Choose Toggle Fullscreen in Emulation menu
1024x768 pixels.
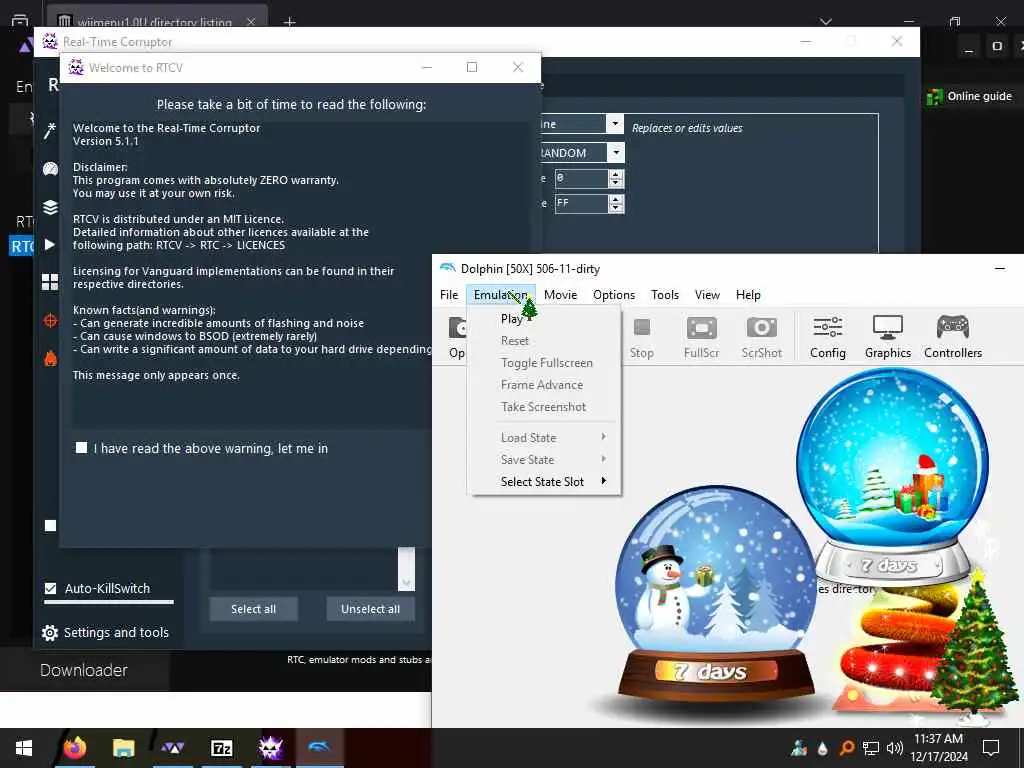[544, 363]
